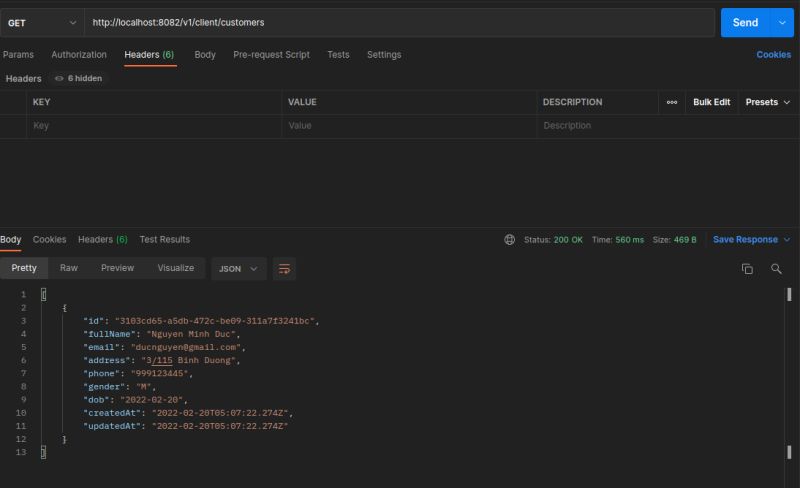This screenshot has height=488, width=800.
Task: Send the request with the Send button
Action: (745, 22)
